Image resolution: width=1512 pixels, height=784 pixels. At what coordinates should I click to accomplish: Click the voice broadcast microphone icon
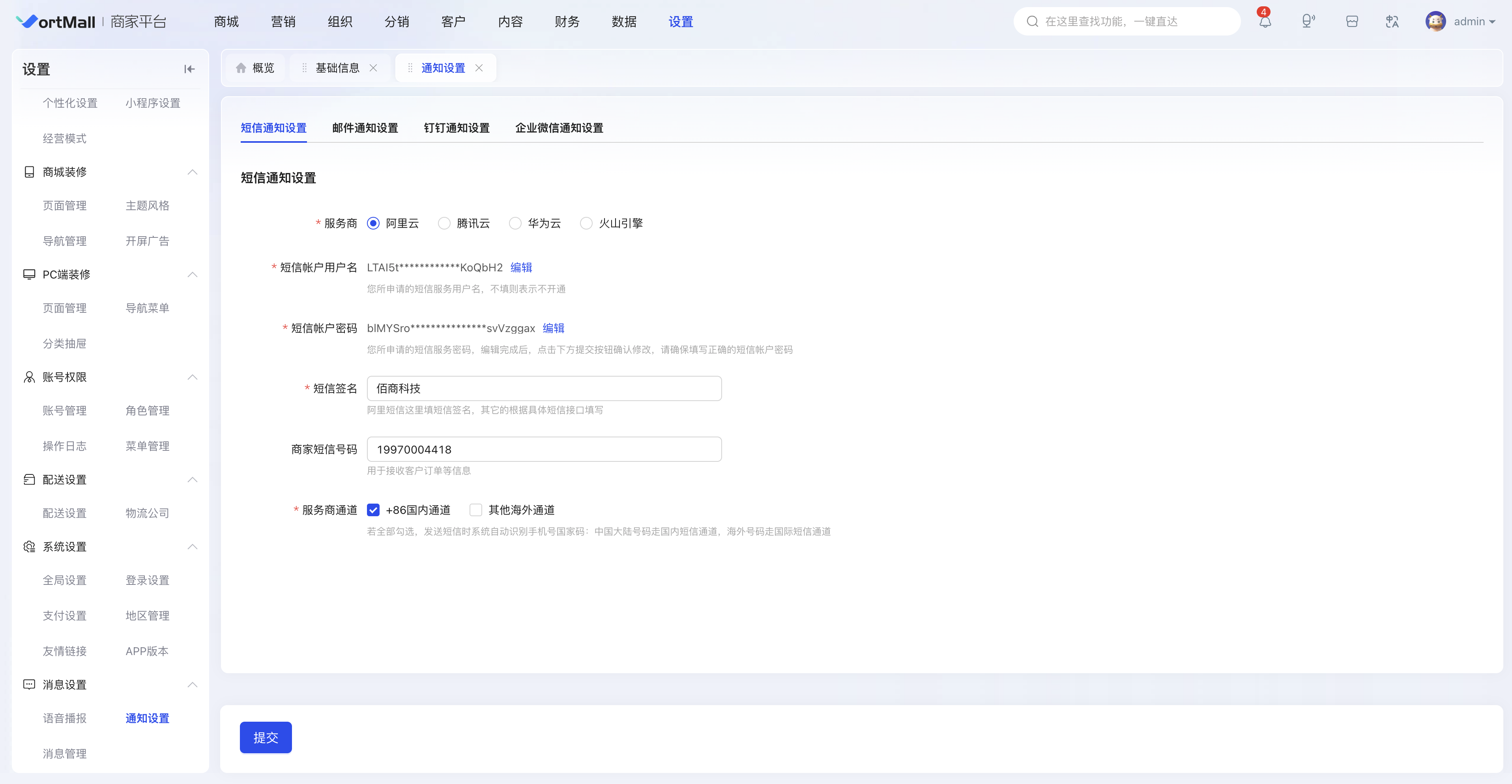click(x=1308, y=22)
